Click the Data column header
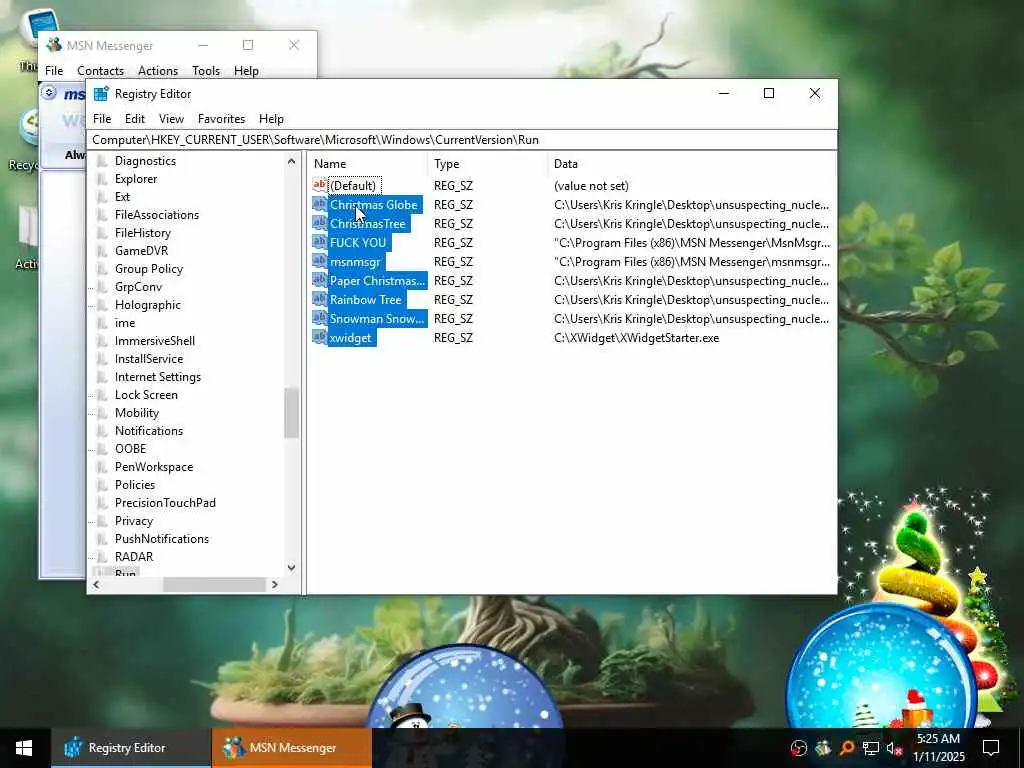The image size is (1024, 768). pos(692,164)
